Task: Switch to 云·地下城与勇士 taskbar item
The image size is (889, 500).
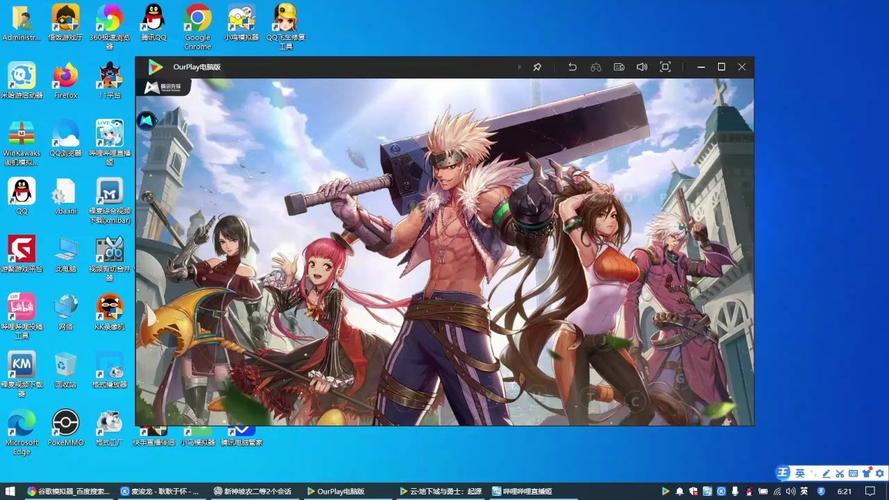Action: point(441,491)
